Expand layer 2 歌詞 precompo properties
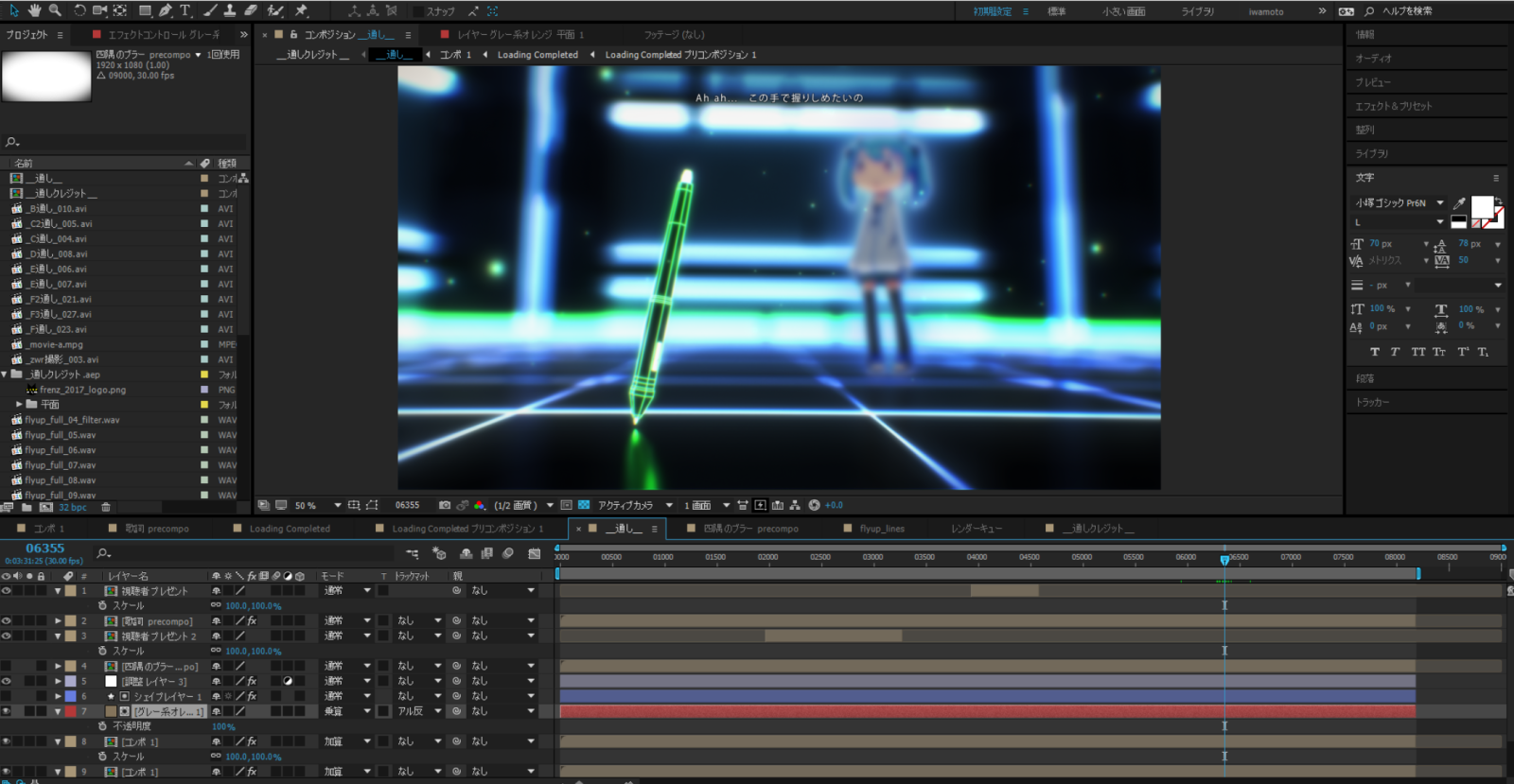The height and width of the screenshot is (784, 1514). click(x=58, y=620)
